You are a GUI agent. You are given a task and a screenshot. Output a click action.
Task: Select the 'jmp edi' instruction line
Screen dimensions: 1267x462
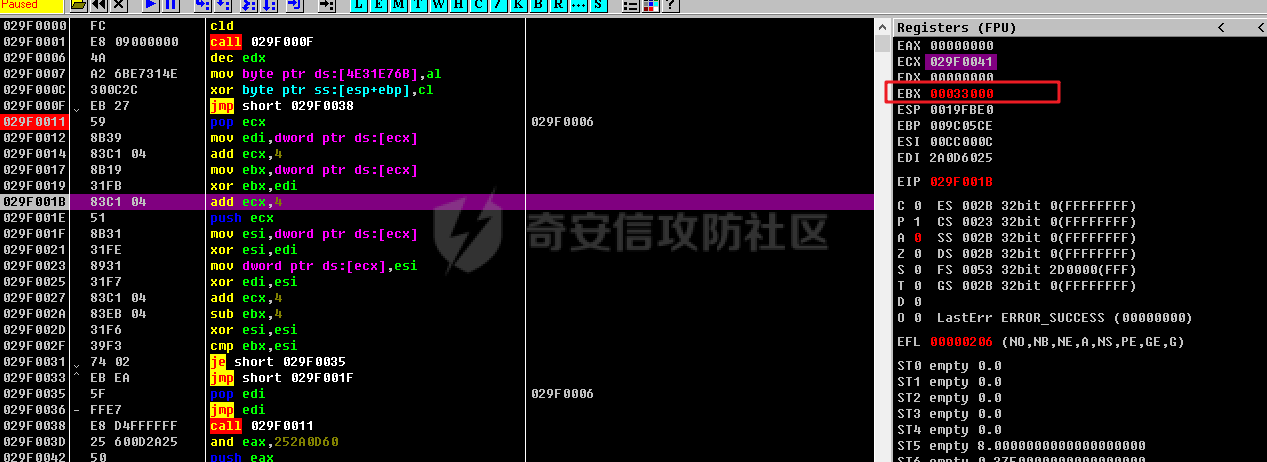coord(240,410)
